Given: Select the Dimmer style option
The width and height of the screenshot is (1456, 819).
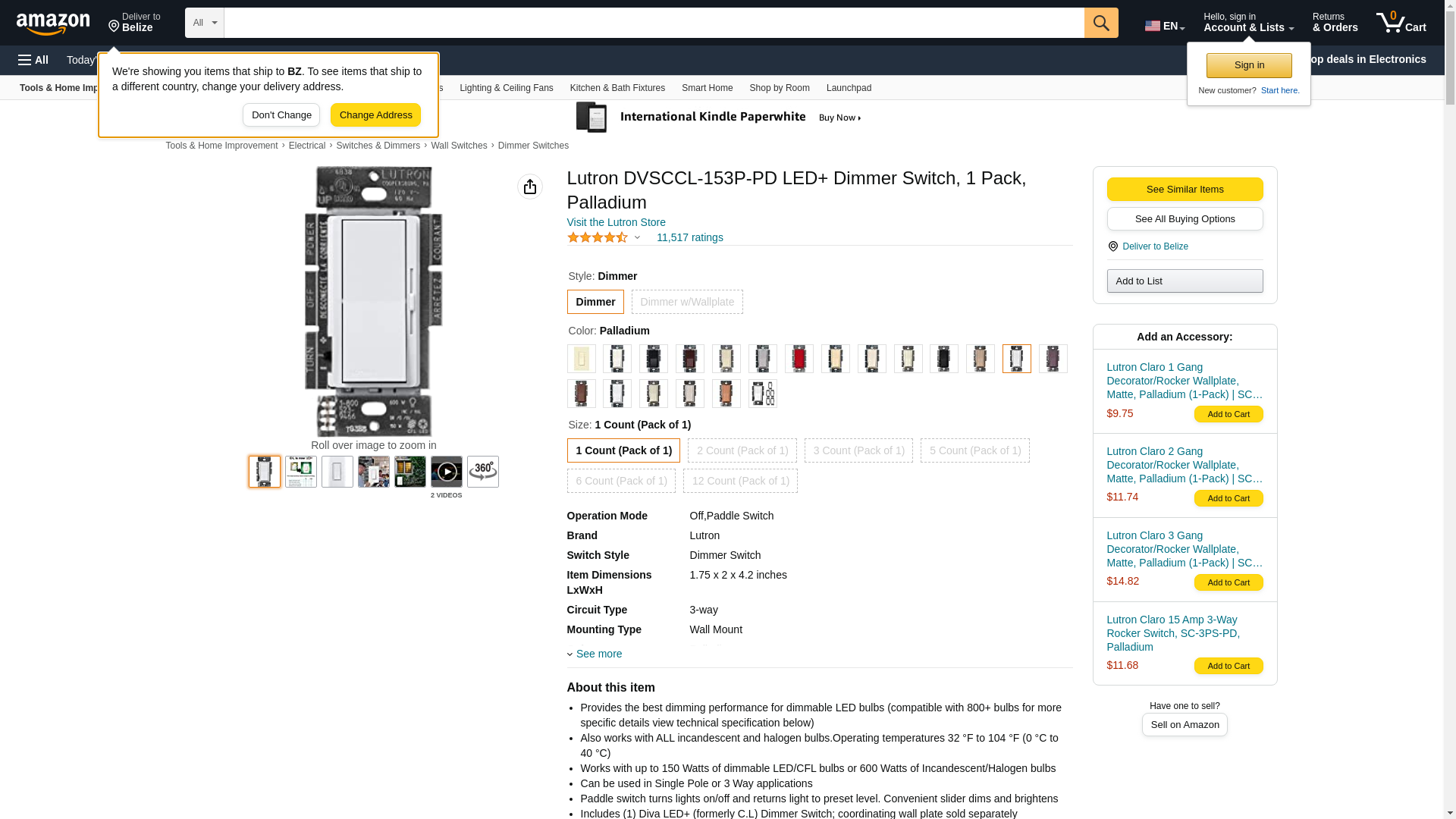Looking at the screenshot, I should click(x=595, y=302).
